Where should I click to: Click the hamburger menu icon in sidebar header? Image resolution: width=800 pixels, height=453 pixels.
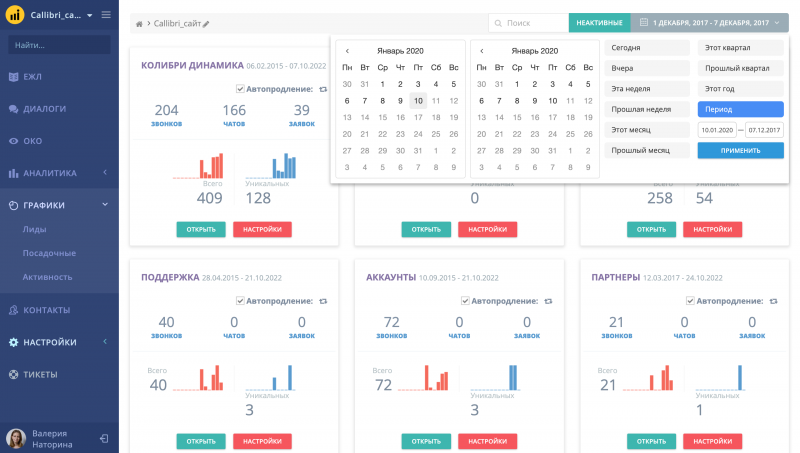[x=106, y=15]
